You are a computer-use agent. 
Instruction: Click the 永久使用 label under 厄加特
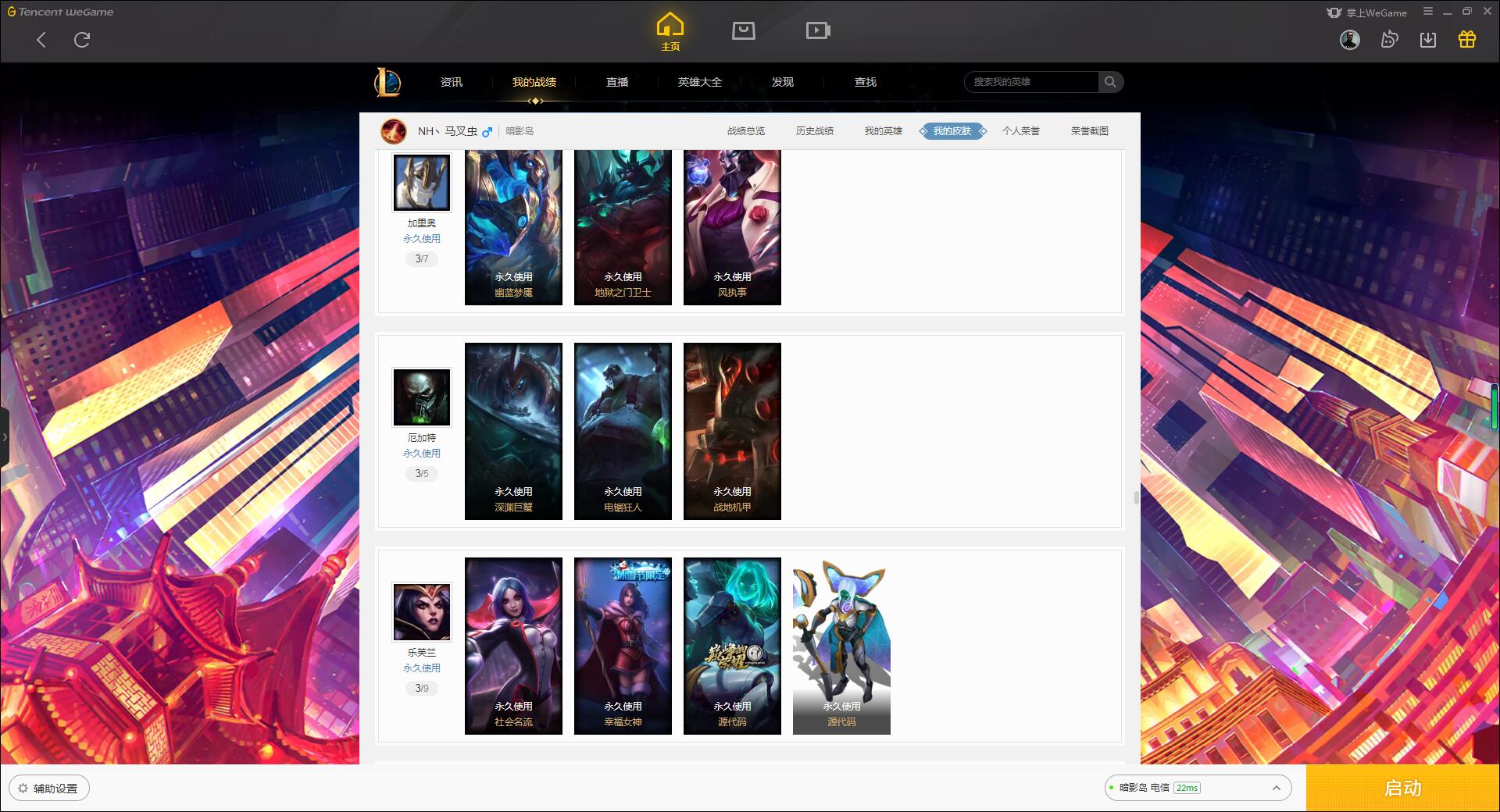[422, 454]
